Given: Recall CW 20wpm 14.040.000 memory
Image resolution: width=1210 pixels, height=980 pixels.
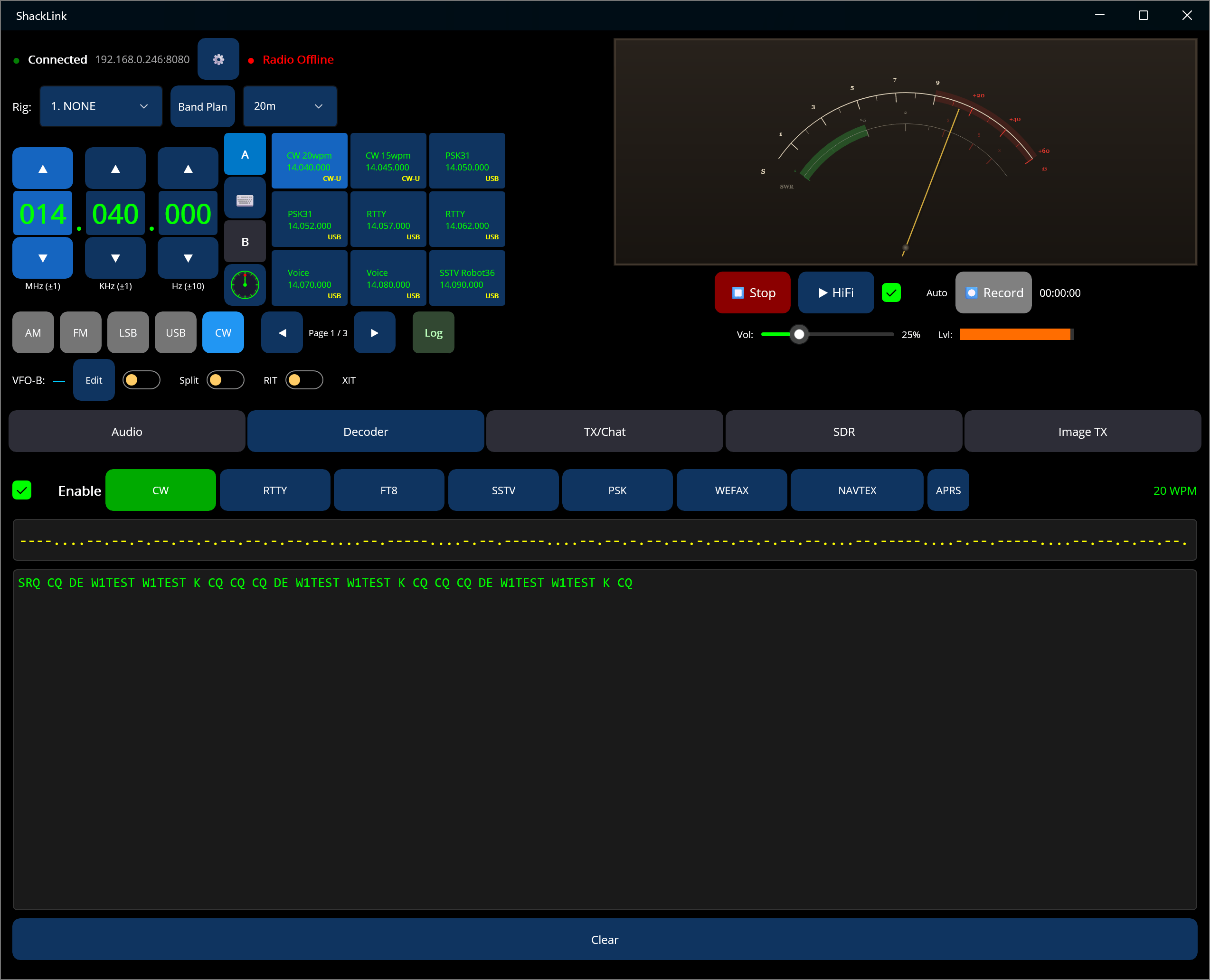Looking at the screenshot, I should pyautogui.click(x=310, y=161).
